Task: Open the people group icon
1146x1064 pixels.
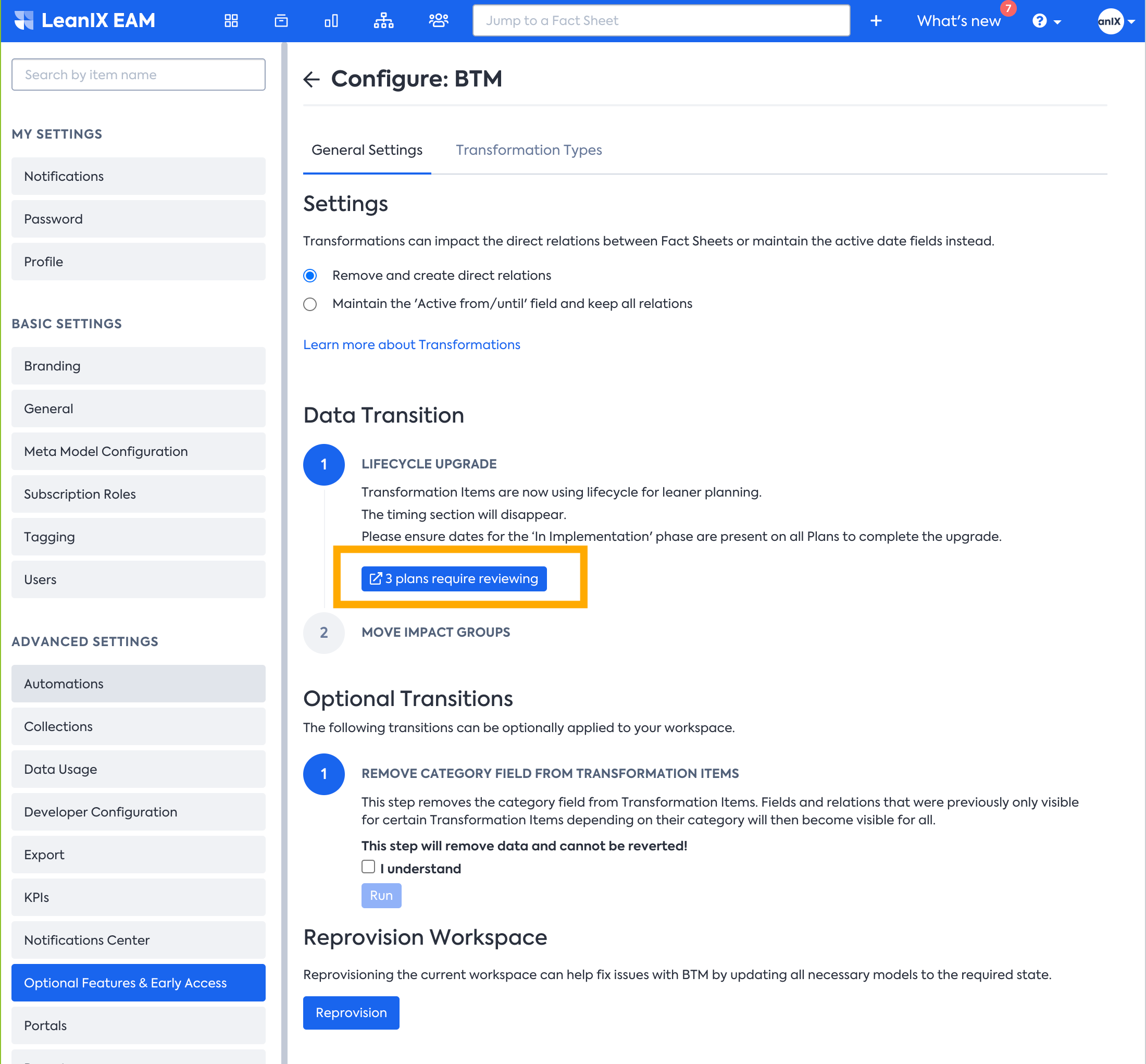Action: tap(438, 21)
